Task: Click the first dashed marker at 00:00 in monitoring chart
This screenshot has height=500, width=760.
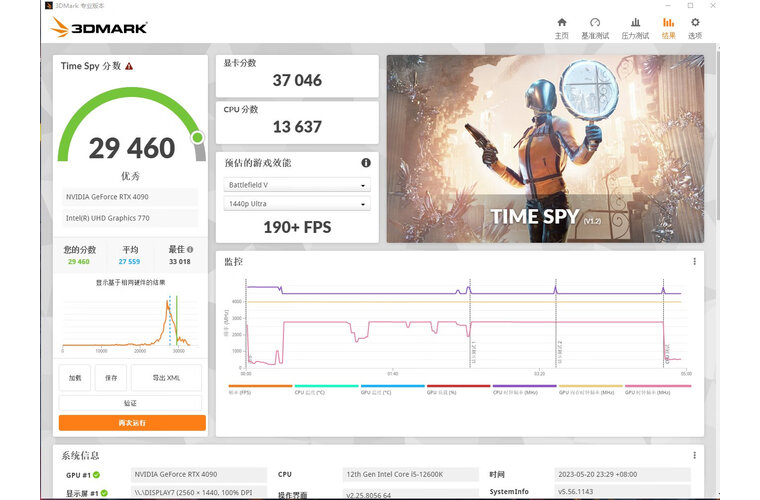Action: point(246,324)
